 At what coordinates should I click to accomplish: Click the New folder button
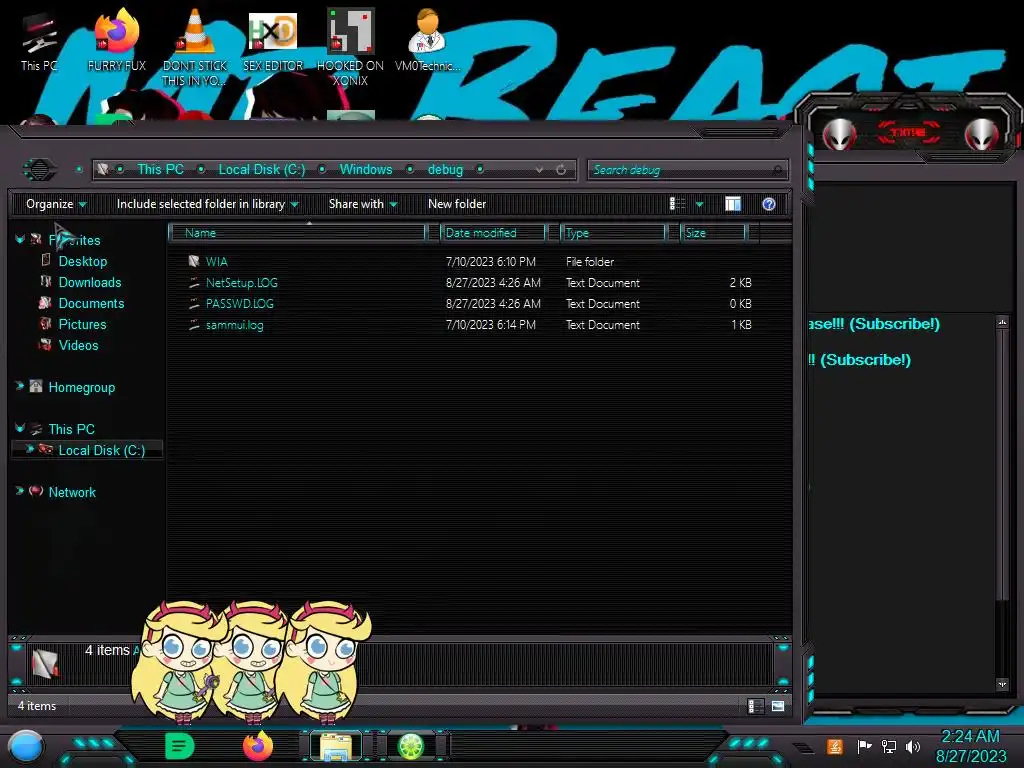pyautogui.click(x=457, y=204)
